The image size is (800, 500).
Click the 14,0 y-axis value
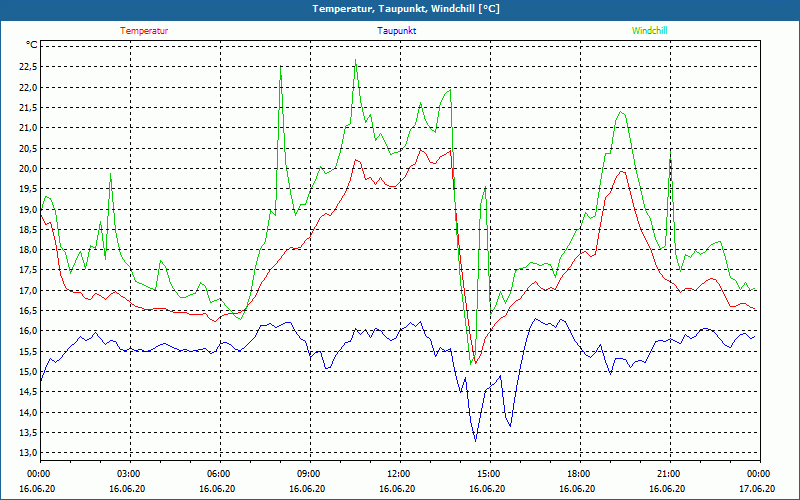tap(29, 413)
